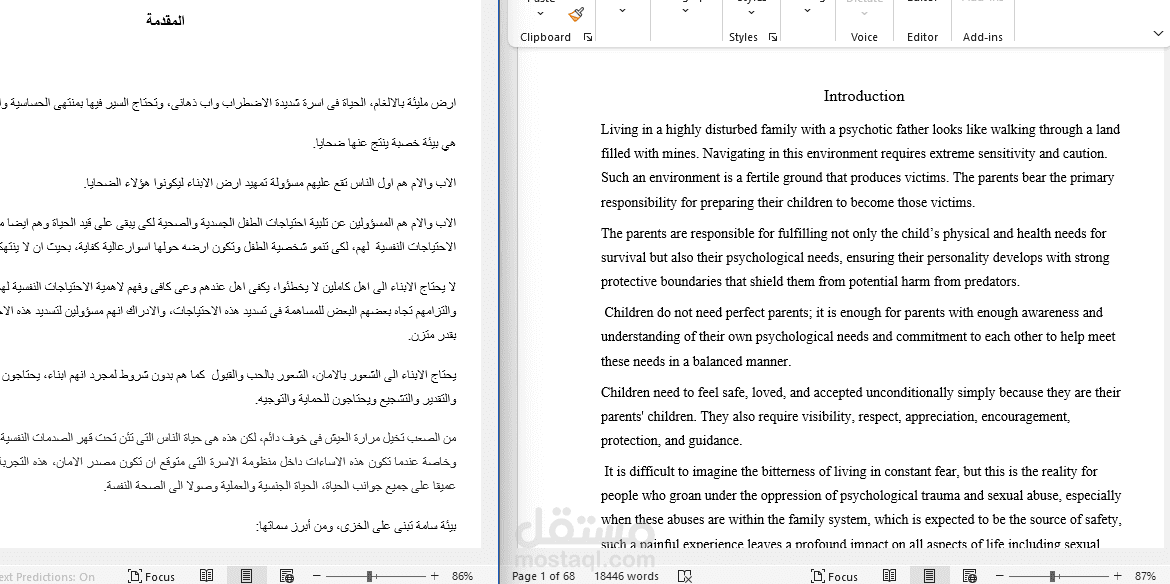Open the Clipboard pane dialog launcher
Screen dimensions: 1170x584
coord(588,37)
